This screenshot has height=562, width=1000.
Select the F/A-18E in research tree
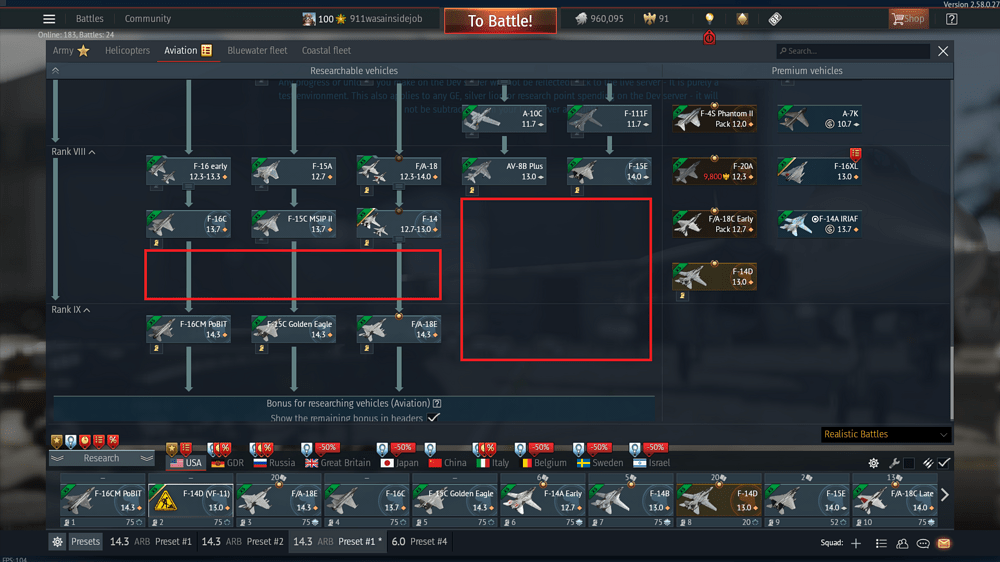(399, 329)
